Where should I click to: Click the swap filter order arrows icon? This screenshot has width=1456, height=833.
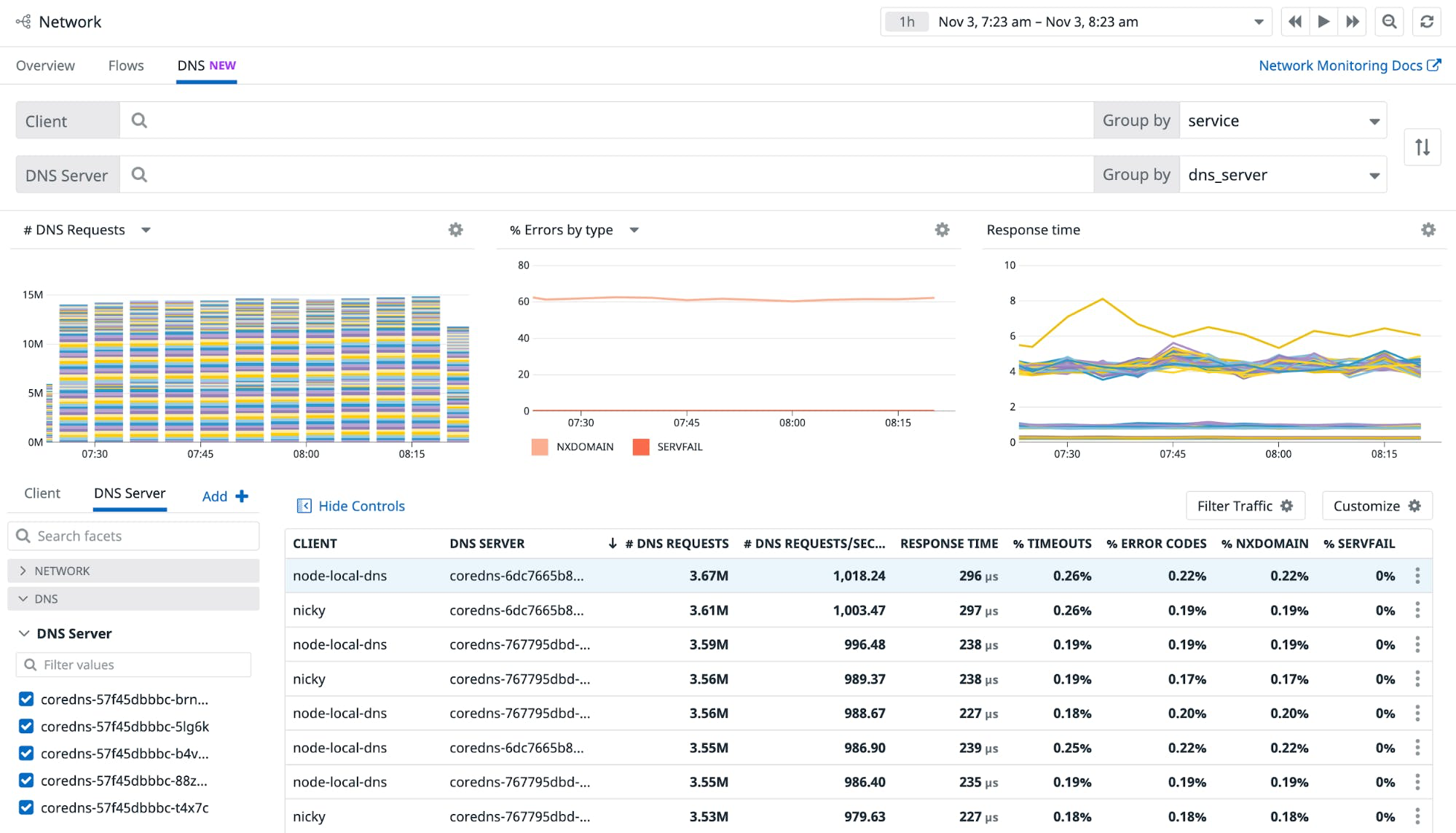(1422, 146)
